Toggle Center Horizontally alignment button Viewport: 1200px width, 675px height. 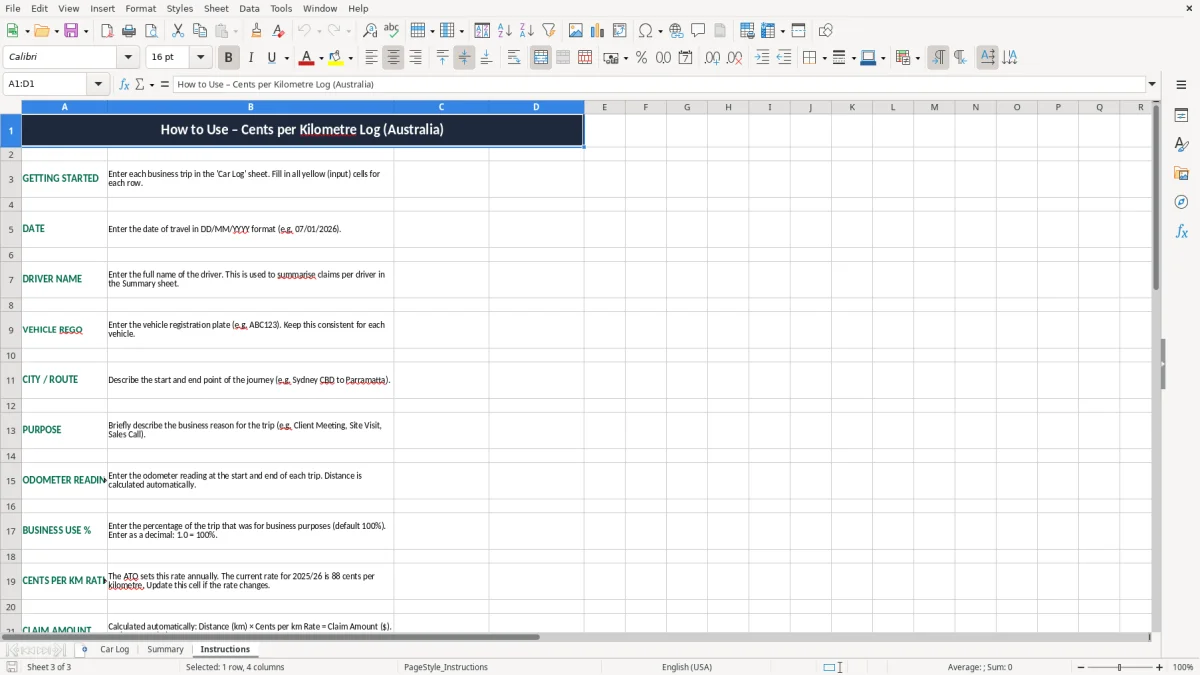[x=393, y=58]
